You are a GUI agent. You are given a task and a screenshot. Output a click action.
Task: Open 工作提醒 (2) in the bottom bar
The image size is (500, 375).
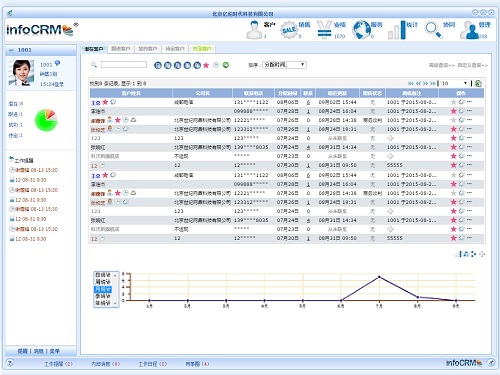coord(58,364)
